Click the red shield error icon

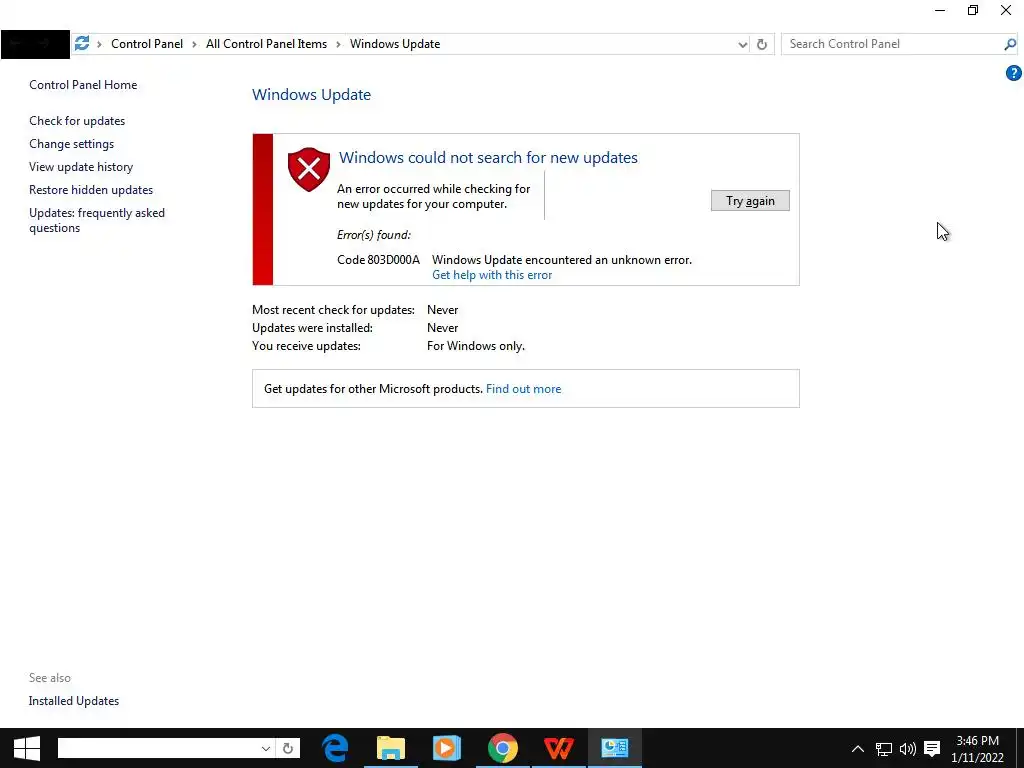[x=309, y=169]
